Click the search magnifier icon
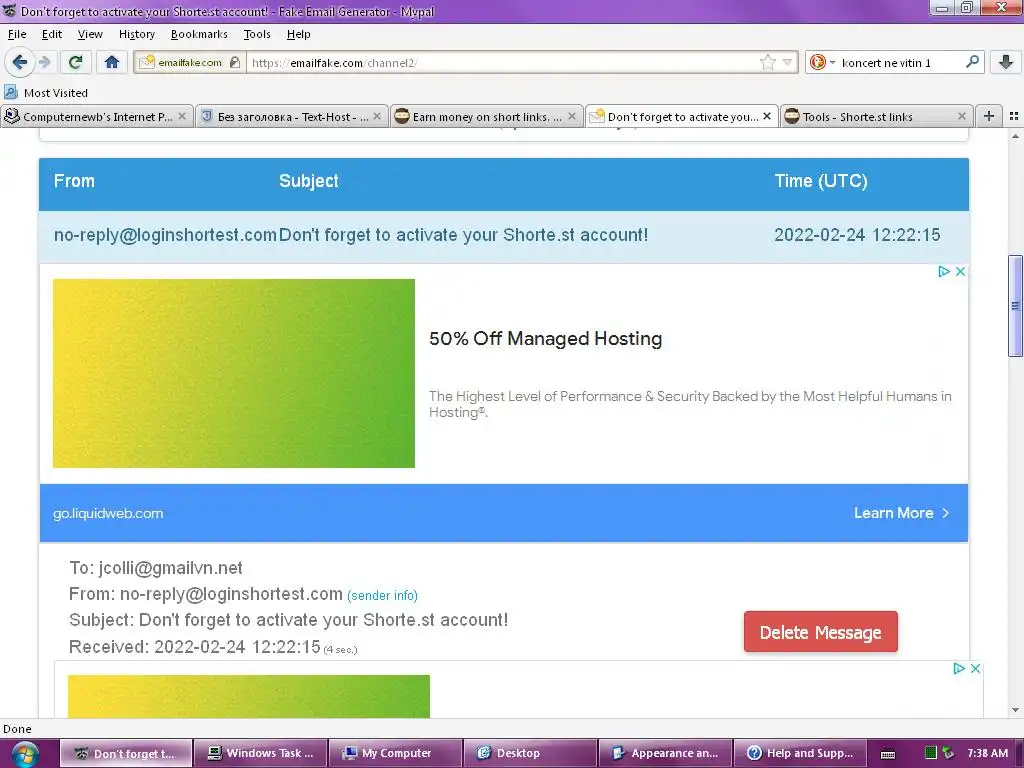This screenshot has height=768, width=1024. coord(972,62)
